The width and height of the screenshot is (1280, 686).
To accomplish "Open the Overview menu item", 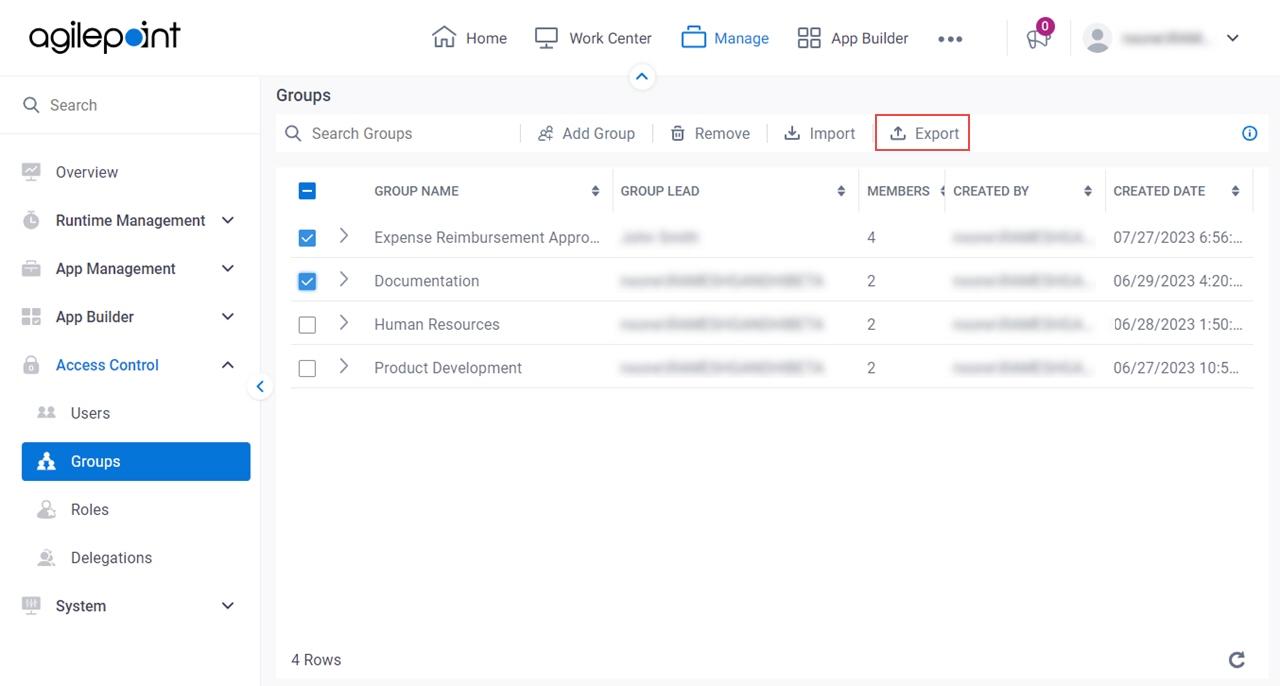I will click(86, 172).
